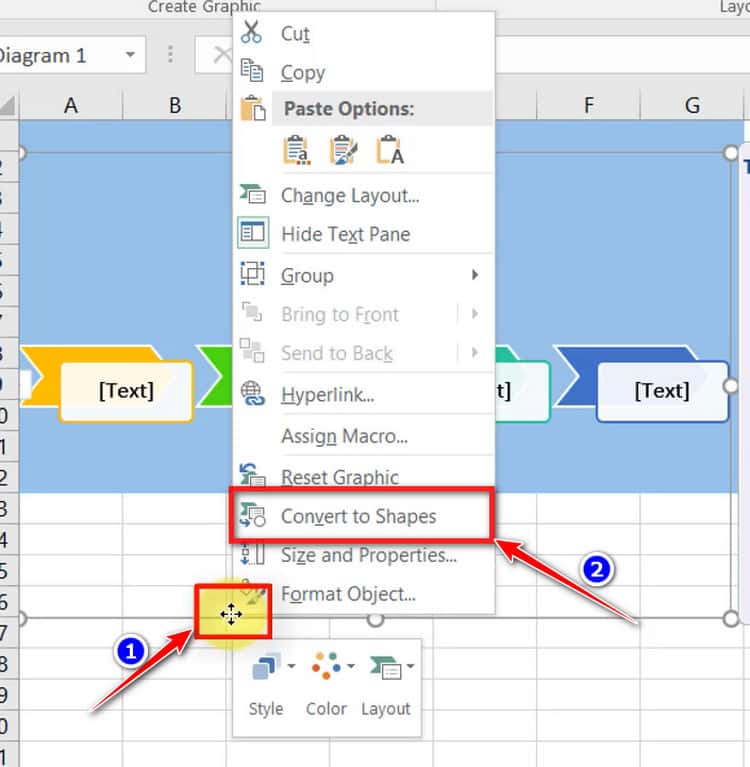Open Format Object... menu entry
The width and height of the screenshot is (750, 767).
364,594
